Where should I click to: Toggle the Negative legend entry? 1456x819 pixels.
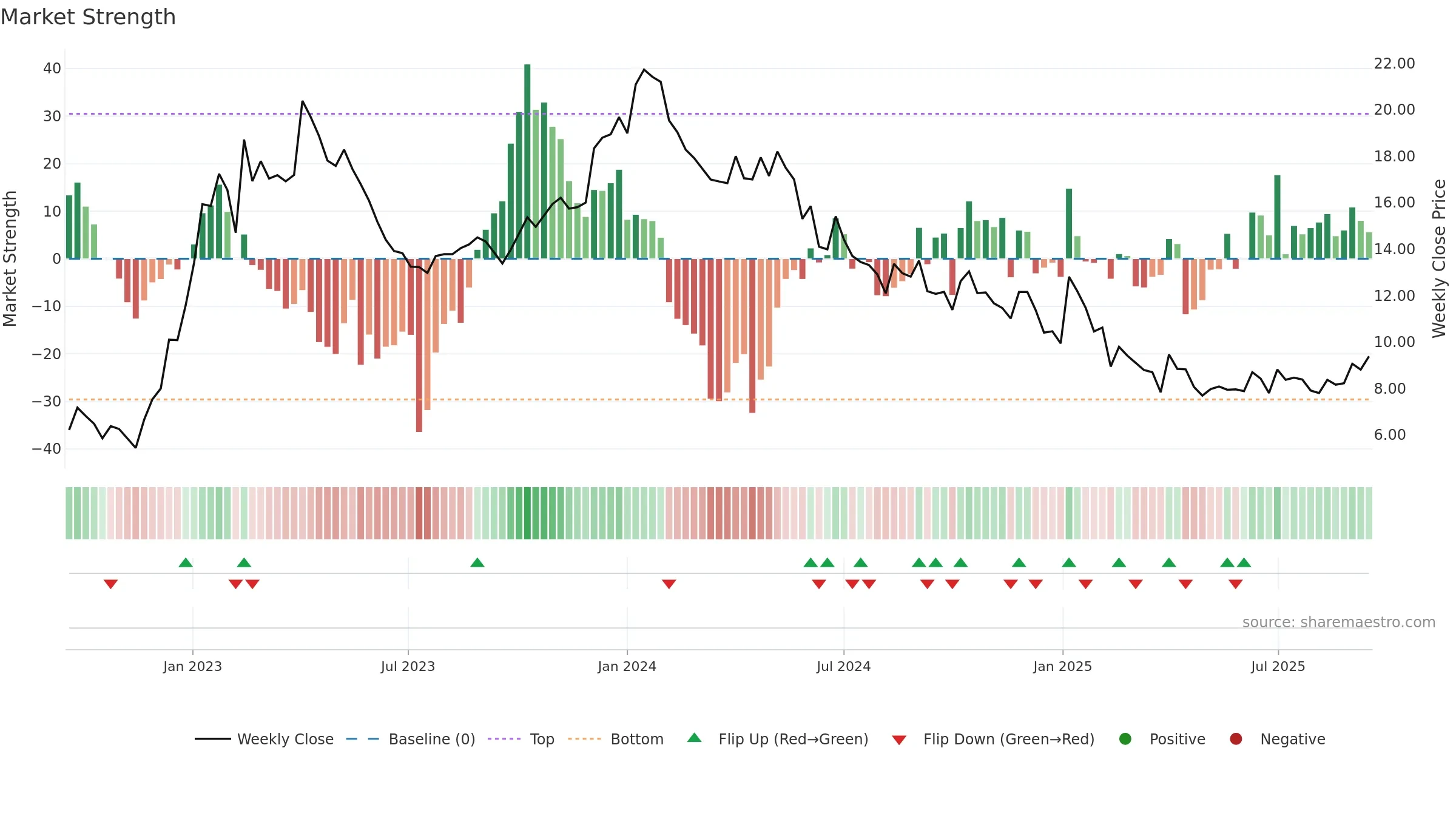tap(1277, 739)
